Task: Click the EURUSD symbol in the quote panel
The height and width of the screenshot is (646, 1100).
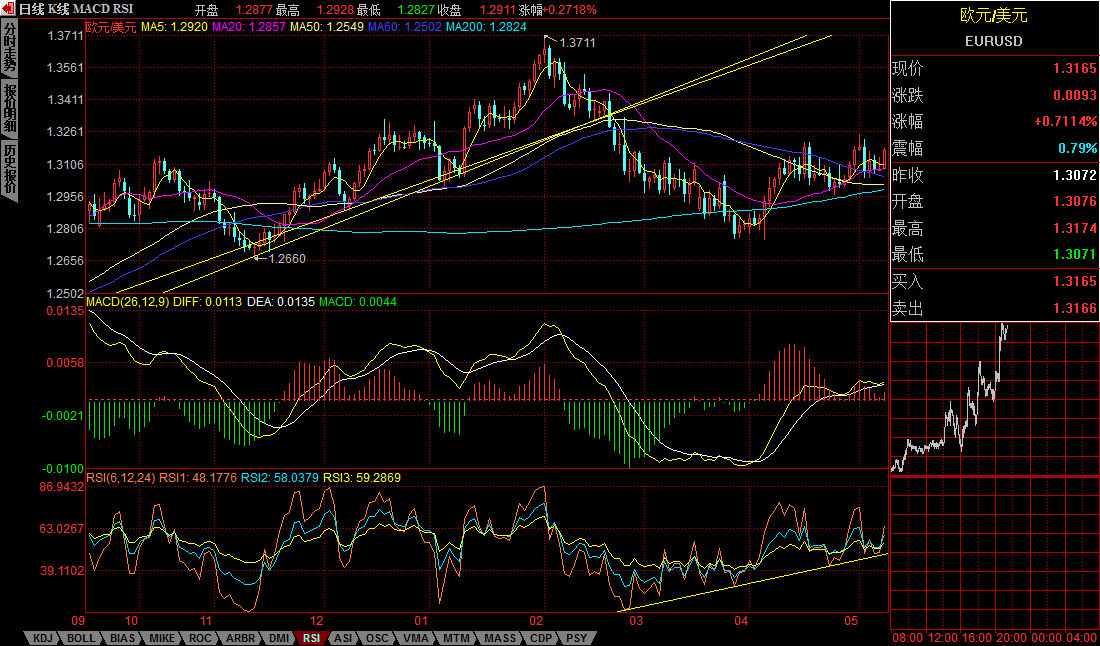Action: tap(994, 41)
